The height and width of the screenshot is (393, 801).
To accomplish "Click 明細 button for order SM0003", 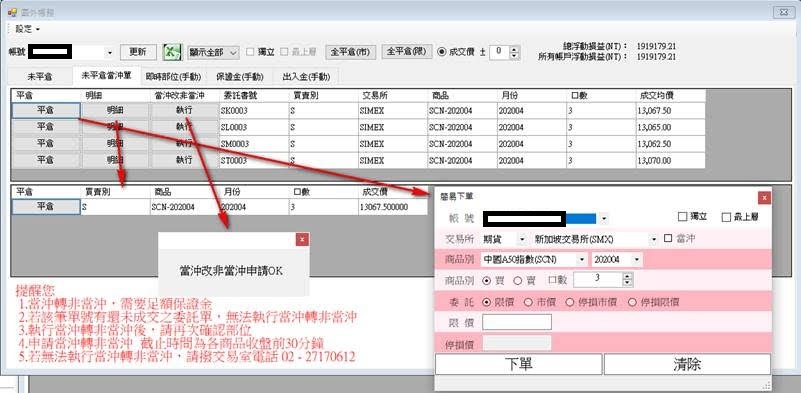I will pos(115,144).
